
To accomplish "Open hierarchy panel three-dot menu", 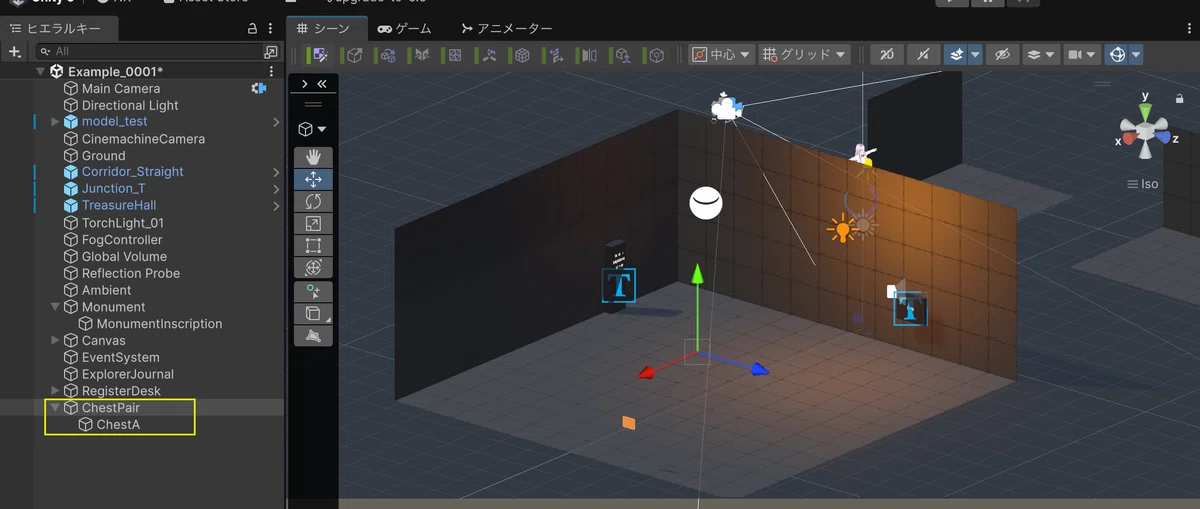I will click(x=271, y=28).
